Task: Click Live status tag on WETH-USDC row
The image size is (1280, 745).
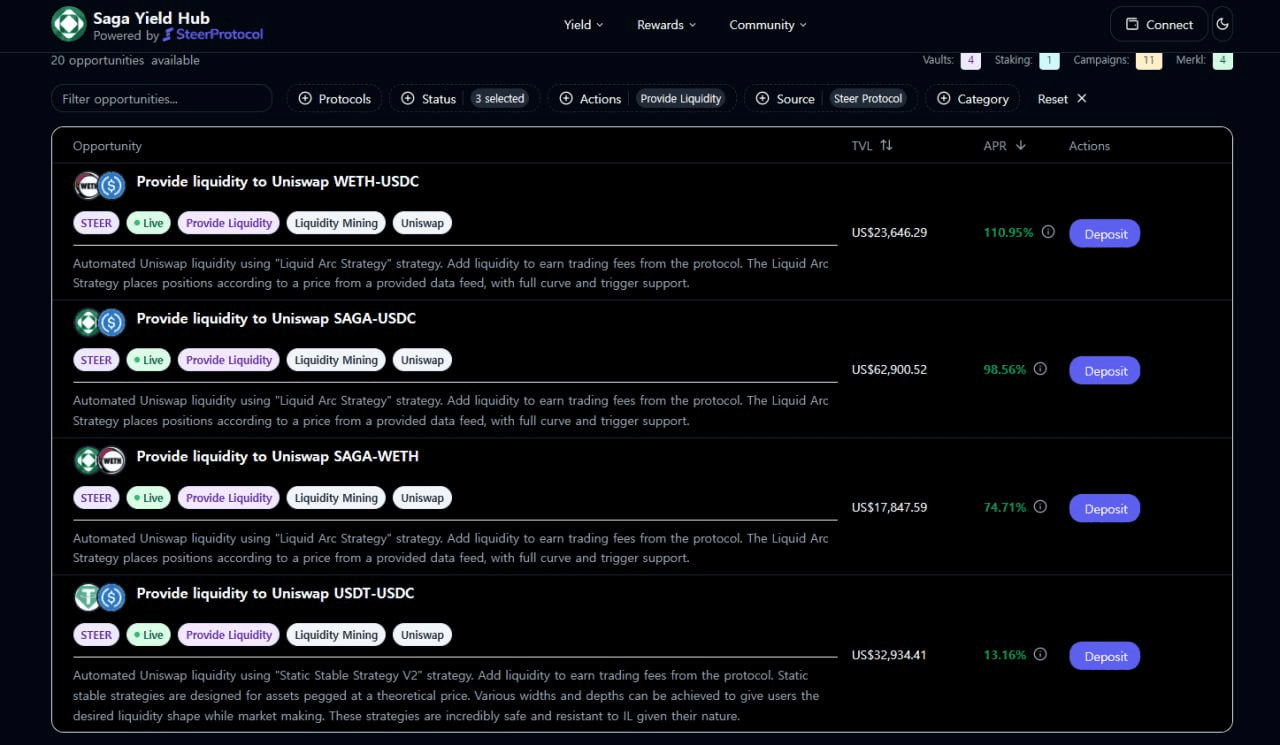Action: click(x=148, y=223)
